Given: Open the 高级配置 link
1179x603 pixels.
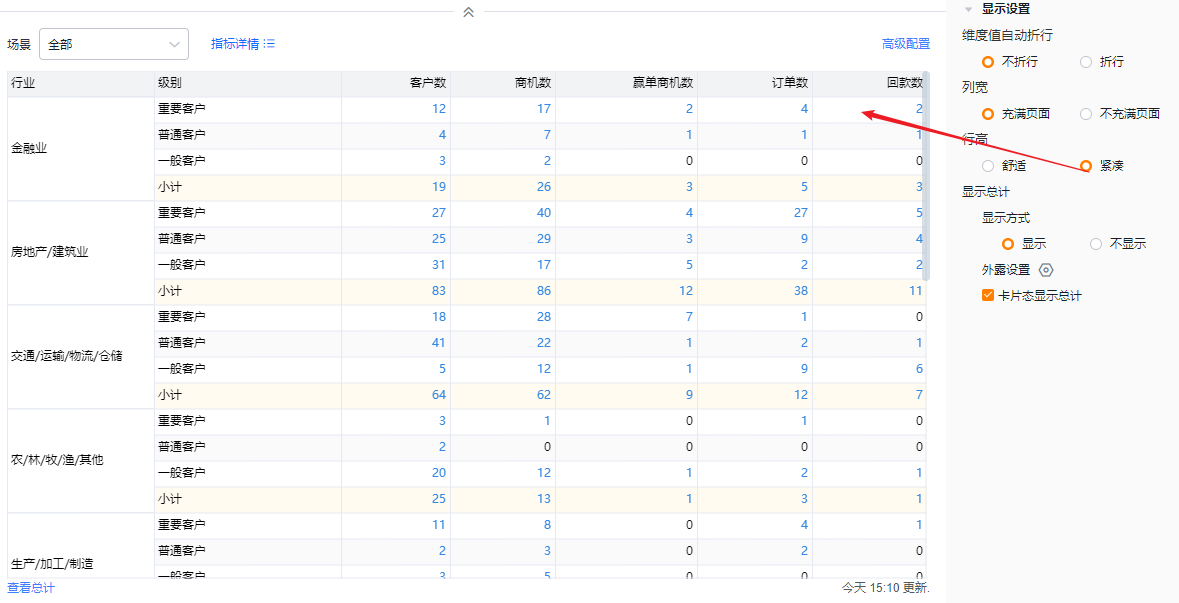Looking at the screenshot, I should (905, 44).
